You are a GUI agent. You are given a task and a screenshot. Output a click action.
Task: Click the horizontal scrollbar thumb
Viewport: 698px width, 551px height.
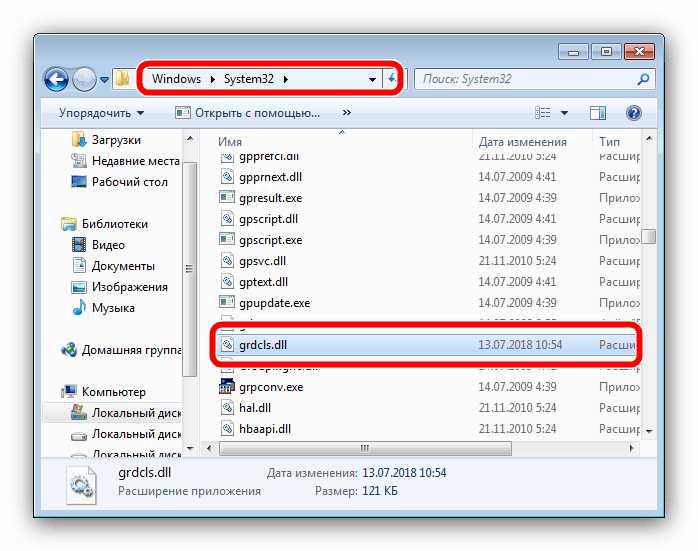[365, 448]
